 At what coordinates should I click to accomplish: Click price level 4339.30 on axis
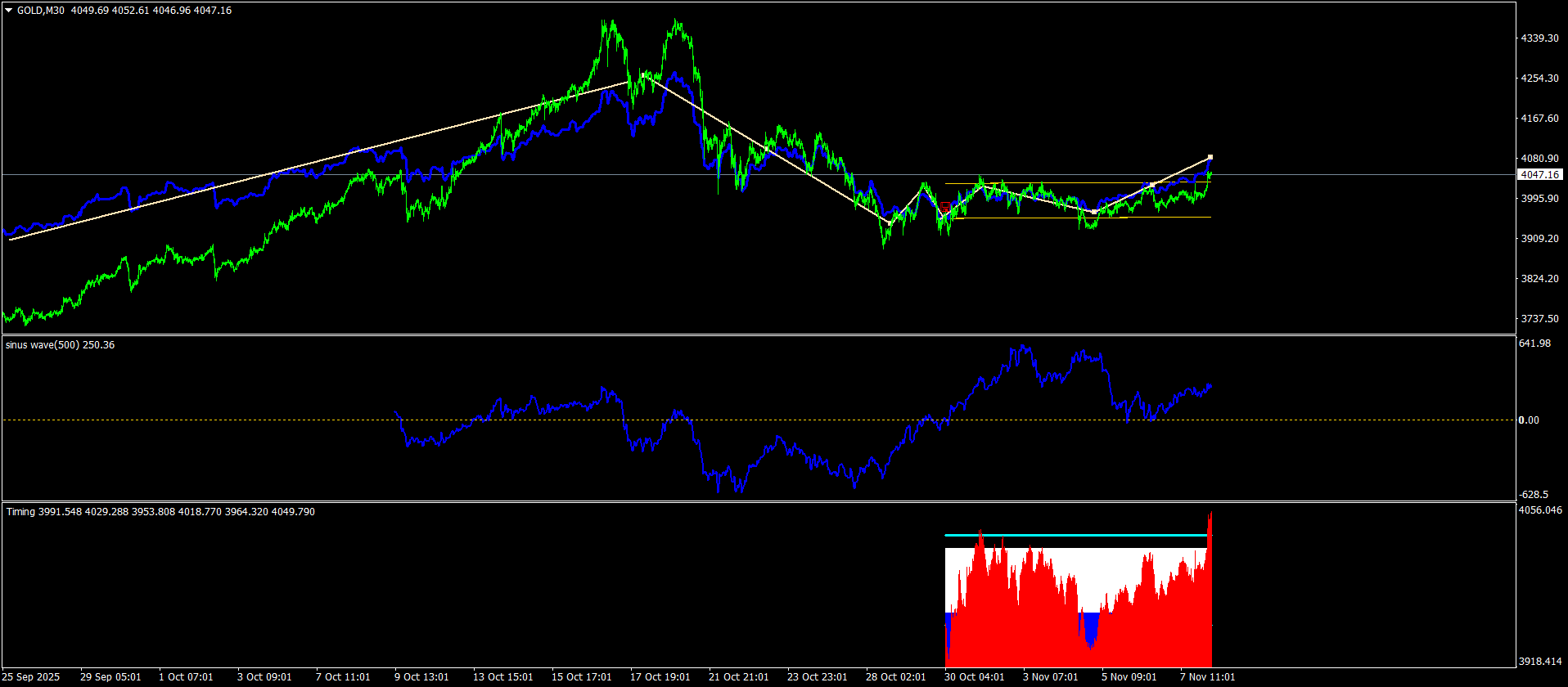(1539, 38)
